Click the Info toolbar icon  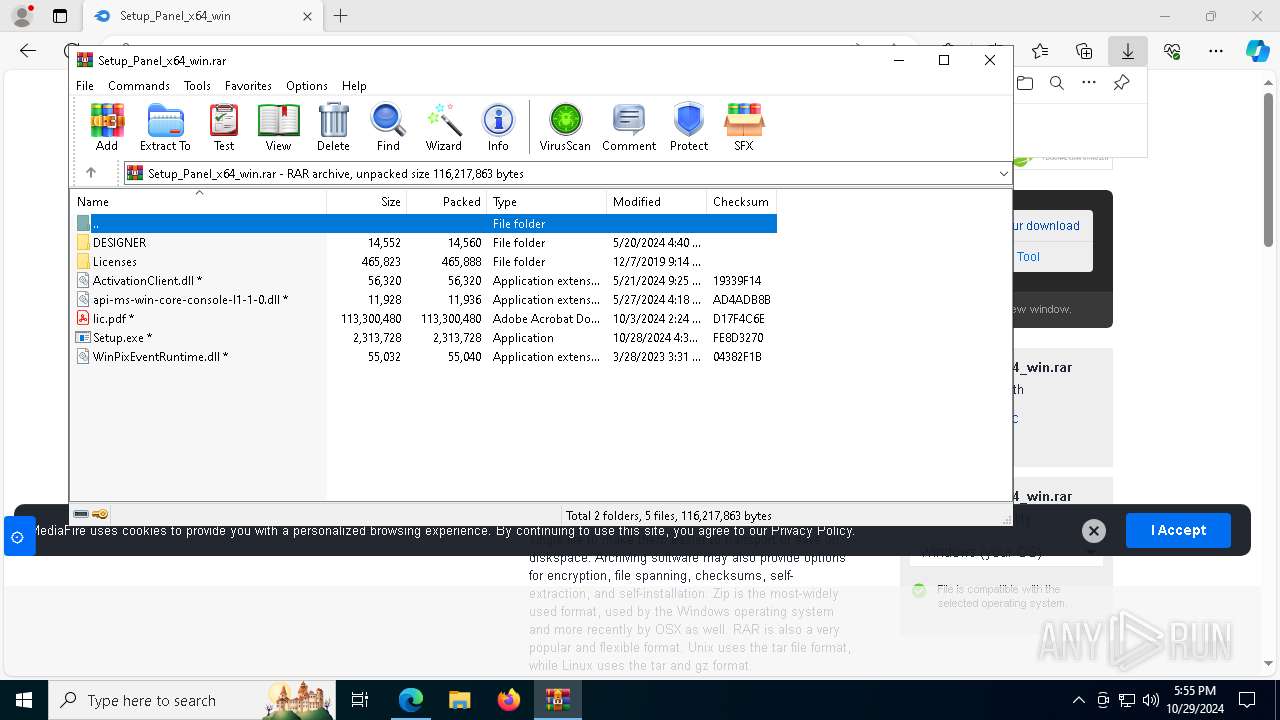click(498, 128)
